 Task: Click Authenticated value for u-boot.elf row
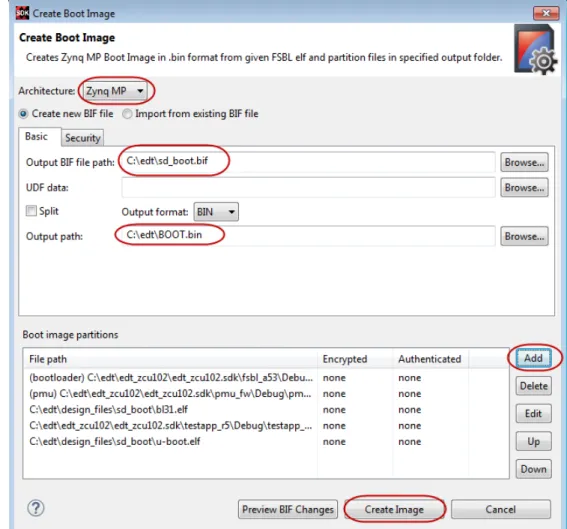coord(410,441)
